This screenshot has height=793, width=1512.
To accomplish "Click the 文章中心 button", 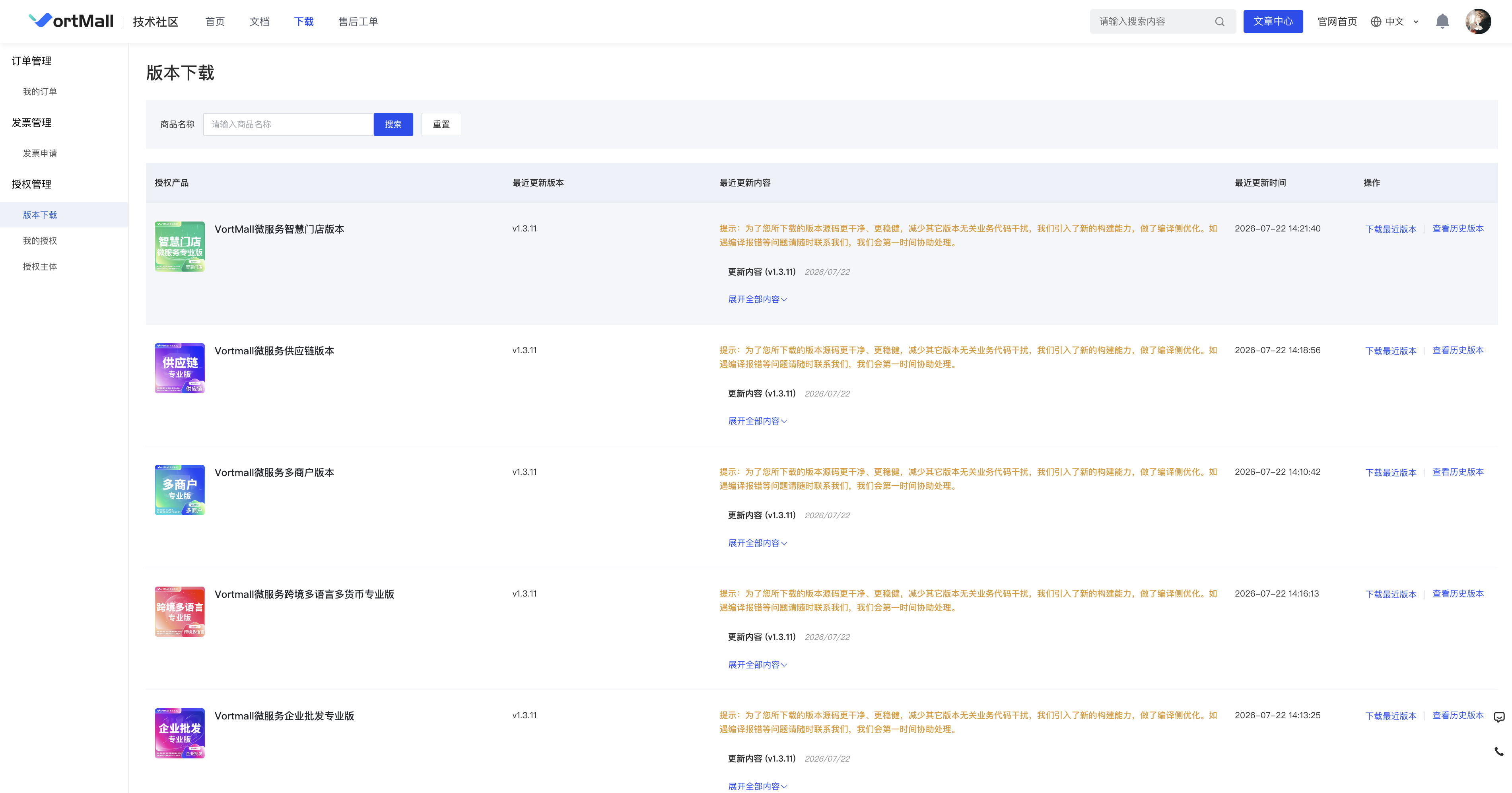I will 1273,22.
